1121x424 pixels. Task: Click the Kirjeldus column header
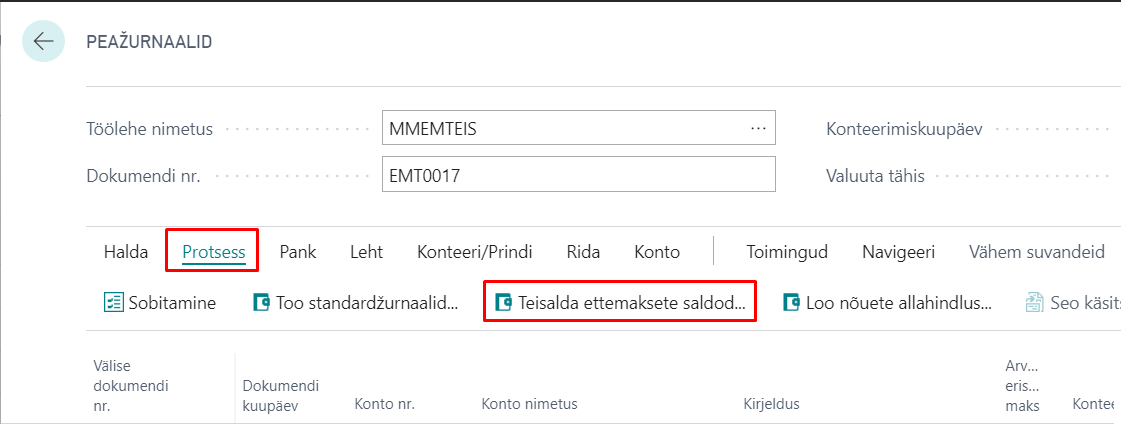coord(771,404)
